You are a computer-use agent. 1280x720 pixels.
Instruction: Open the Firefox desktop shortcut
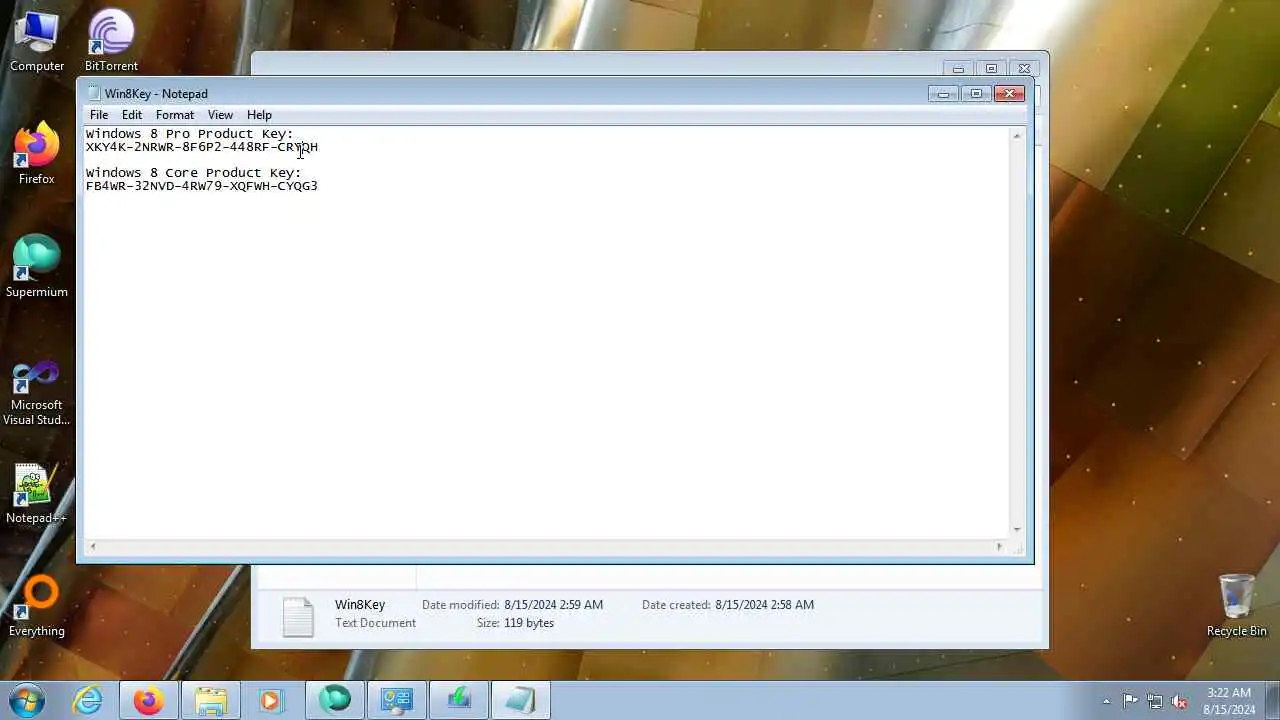coord(37,154)
